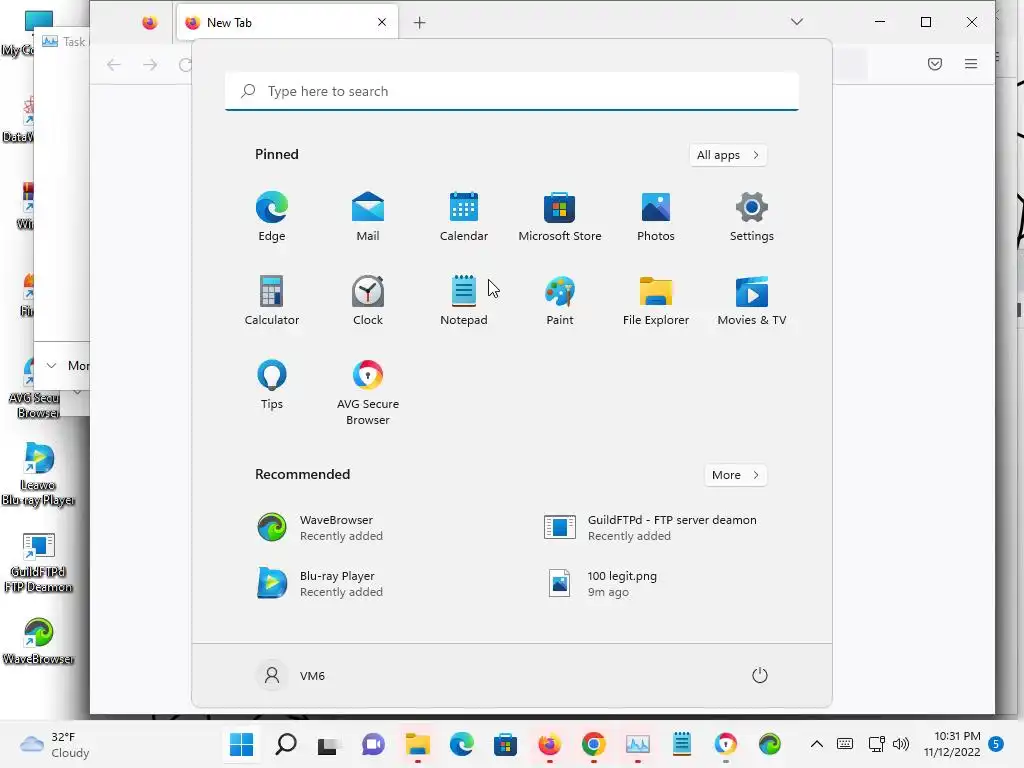Open volume control in system tray

point(901,744)
